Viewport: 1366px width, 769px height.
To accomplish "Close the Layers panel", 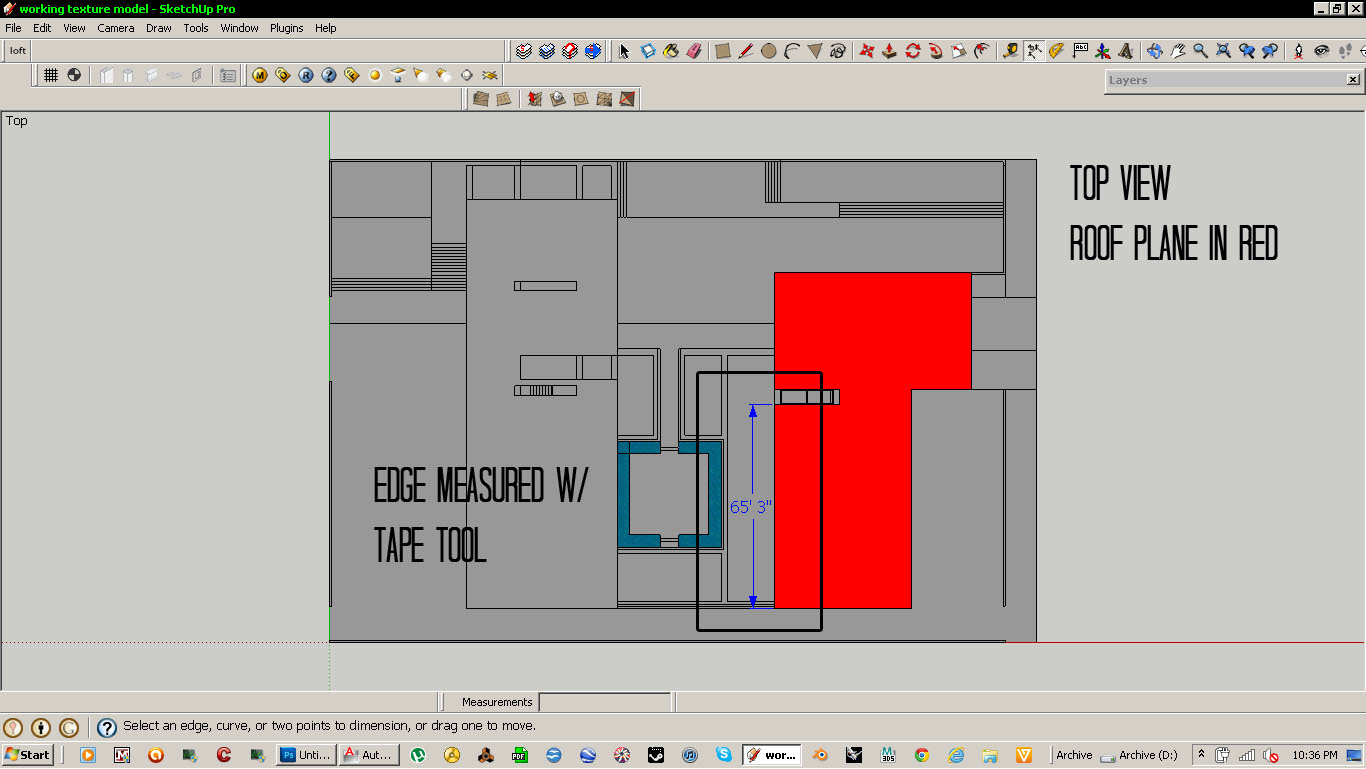I will pyautogui.click(x=1353, y=80).
